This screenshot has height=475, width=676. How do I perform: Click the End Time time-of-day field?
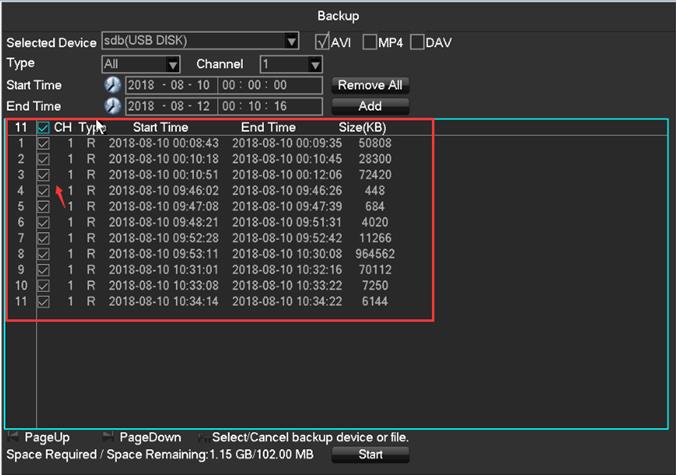pyautogui.click(x=270, y=107)
